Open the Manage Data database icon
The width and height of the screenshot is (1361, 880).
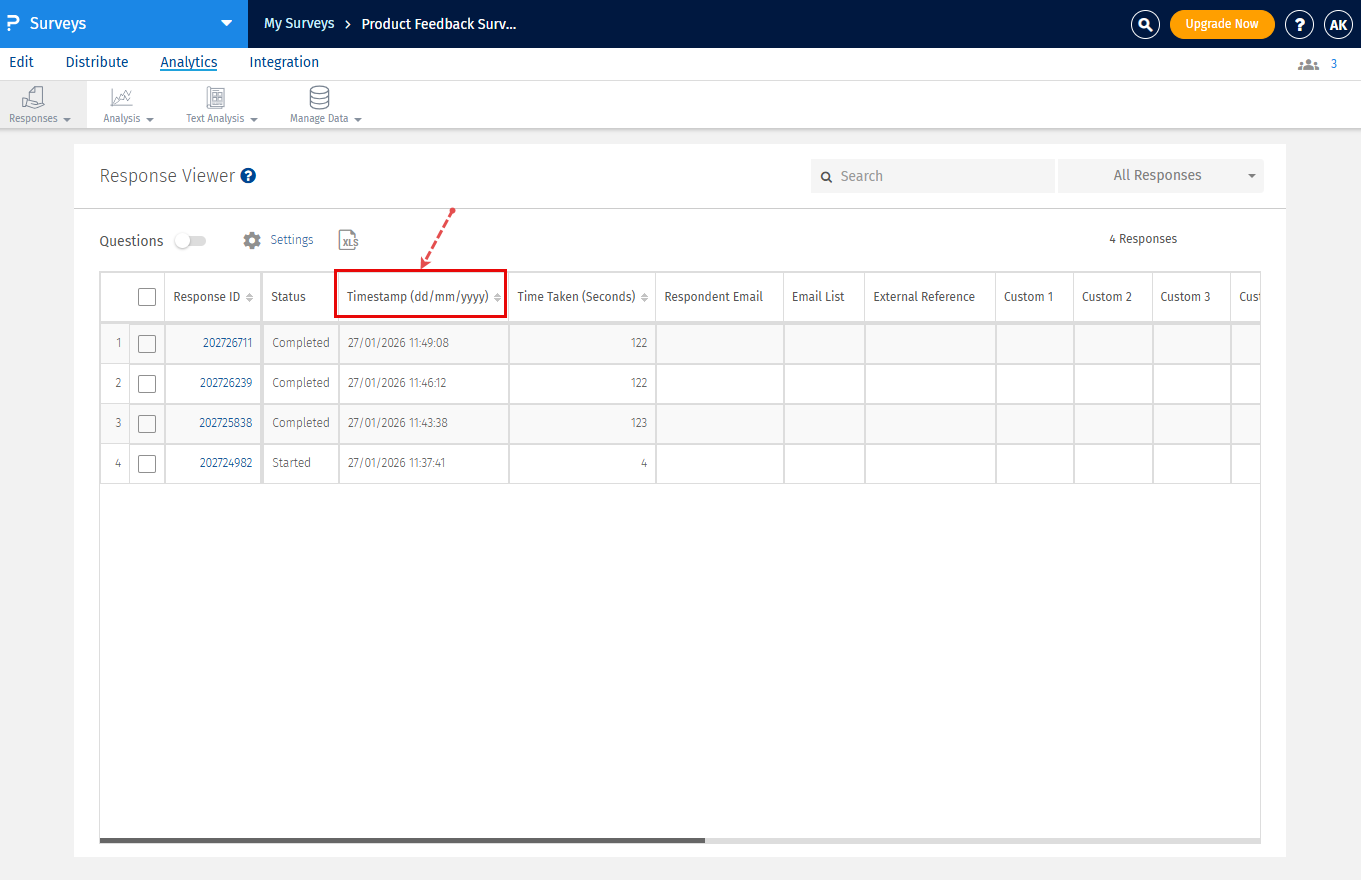[x=319, y=98]
